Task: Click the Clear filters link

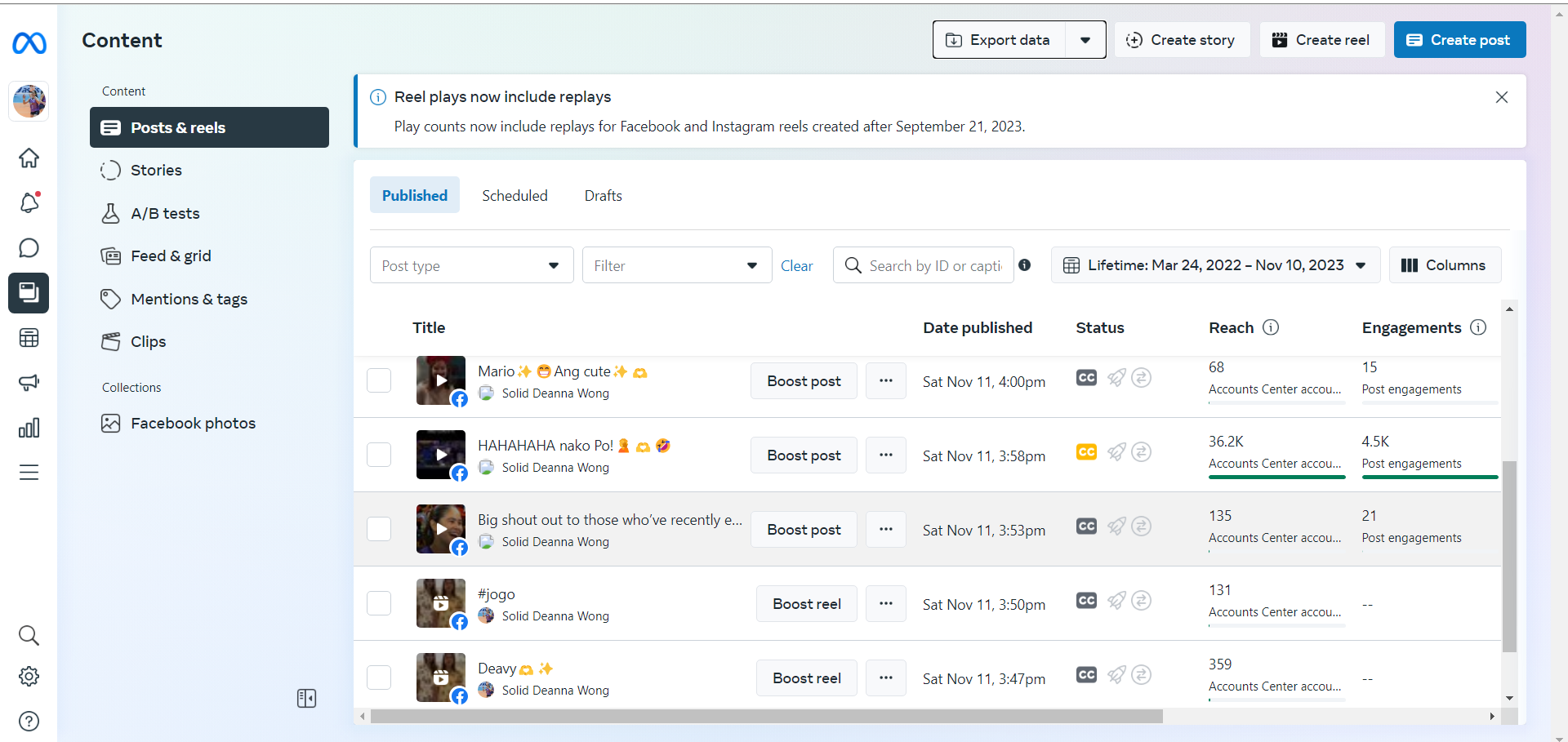Action: coord(796,266)
